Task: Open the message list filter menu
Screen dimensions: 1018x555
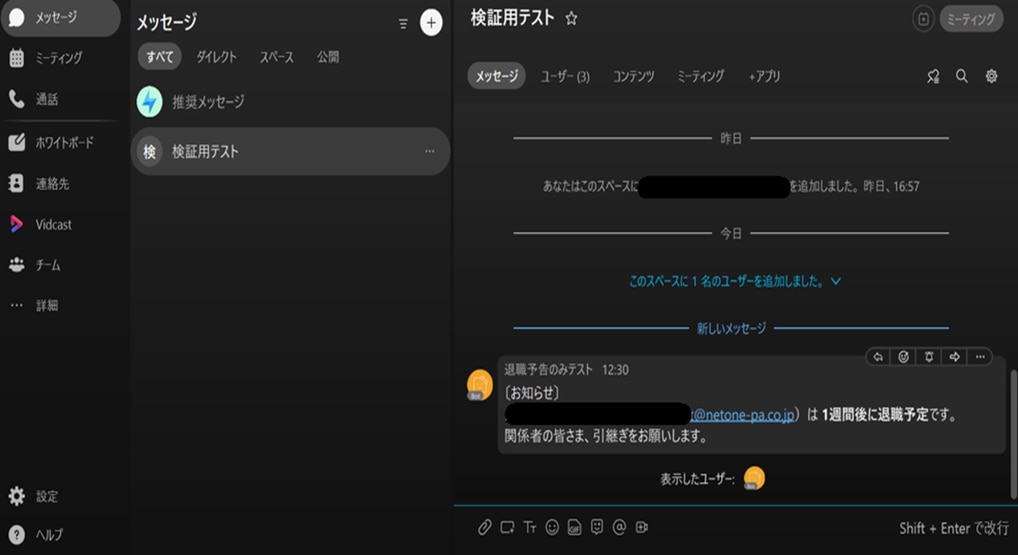Action: [x=403, y=23]
